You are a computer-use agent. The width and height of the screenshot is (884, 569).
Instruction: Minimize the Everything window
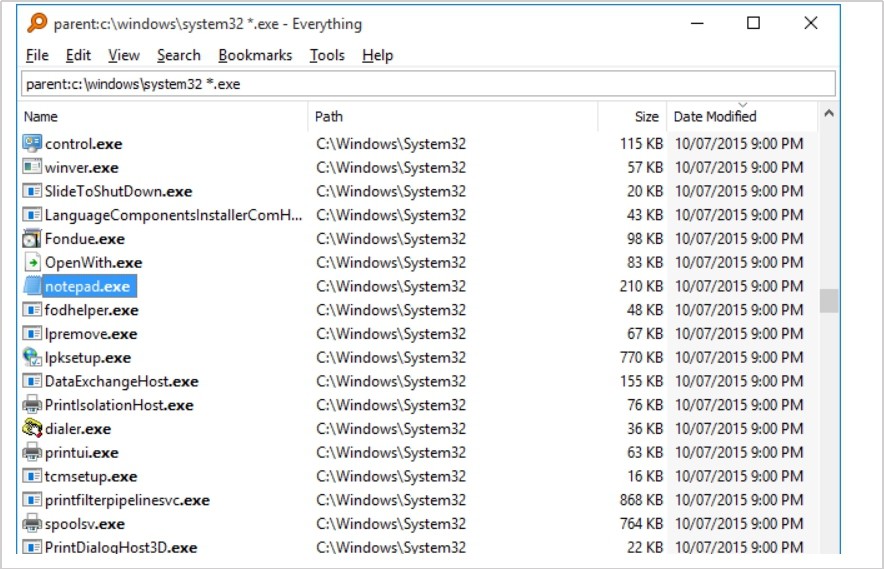[697, 23]
